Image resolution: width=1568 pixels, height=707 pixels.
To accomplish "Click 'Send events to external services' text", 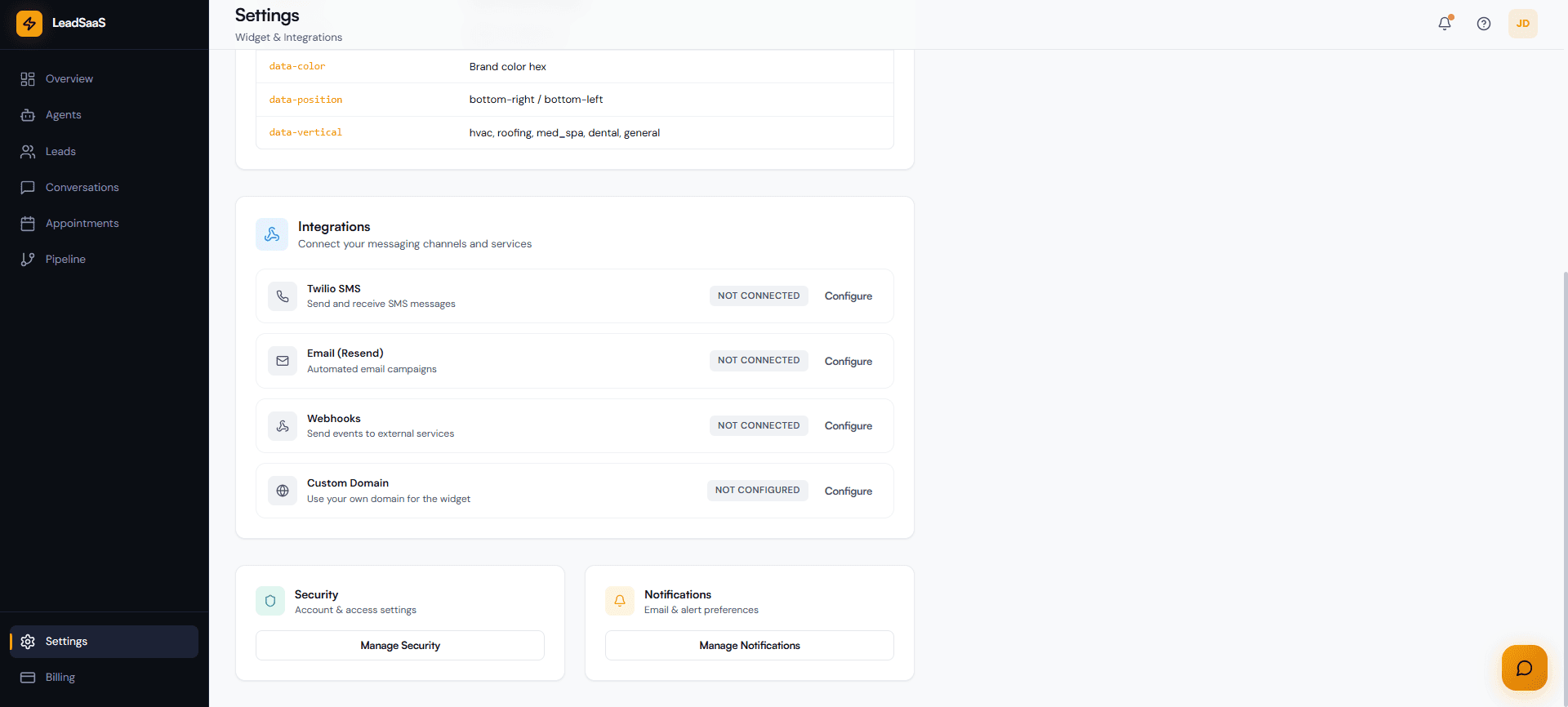I will pos(381,434).
